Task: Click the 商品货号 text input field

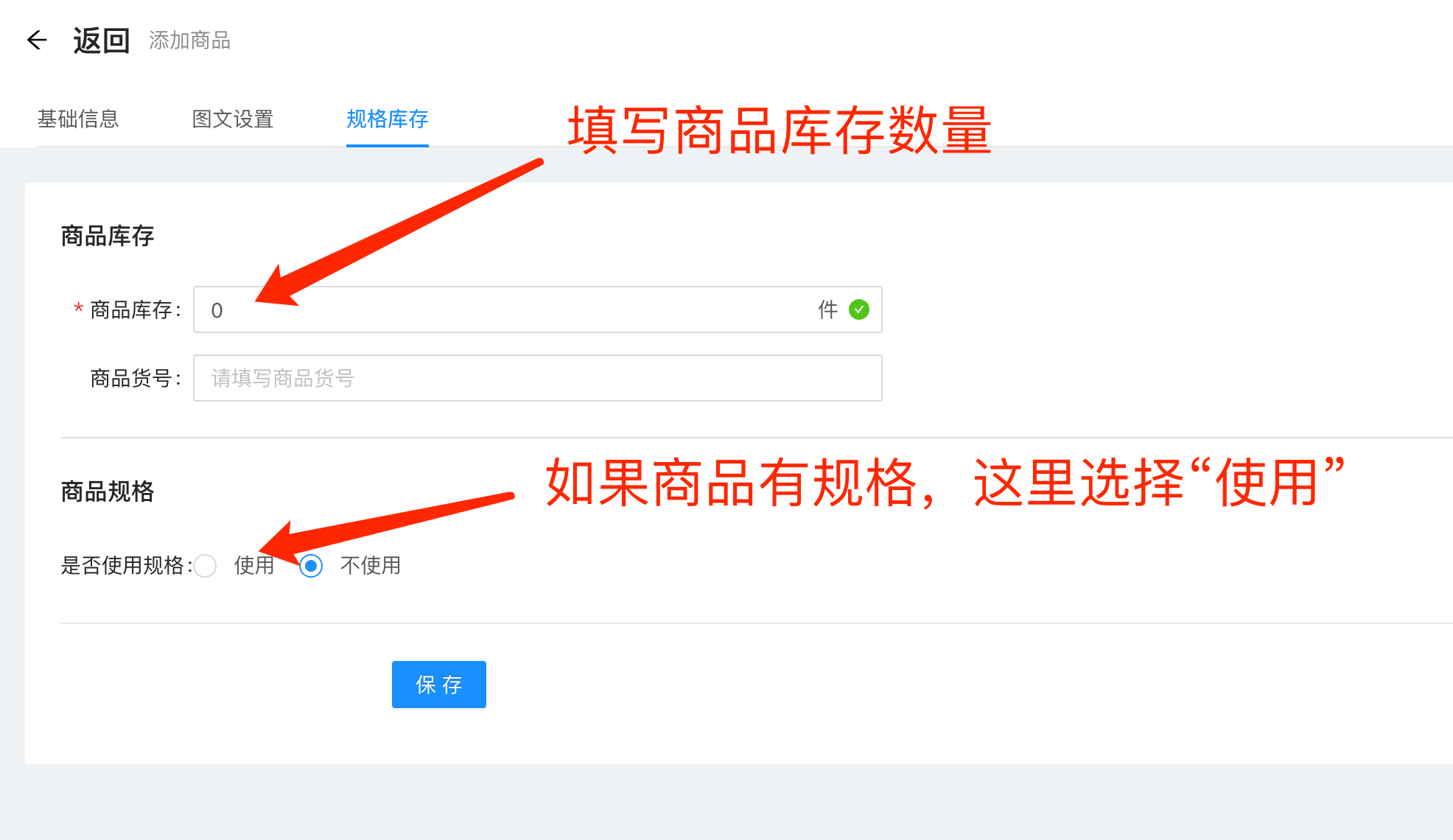Action: click(x=538, y=377)
